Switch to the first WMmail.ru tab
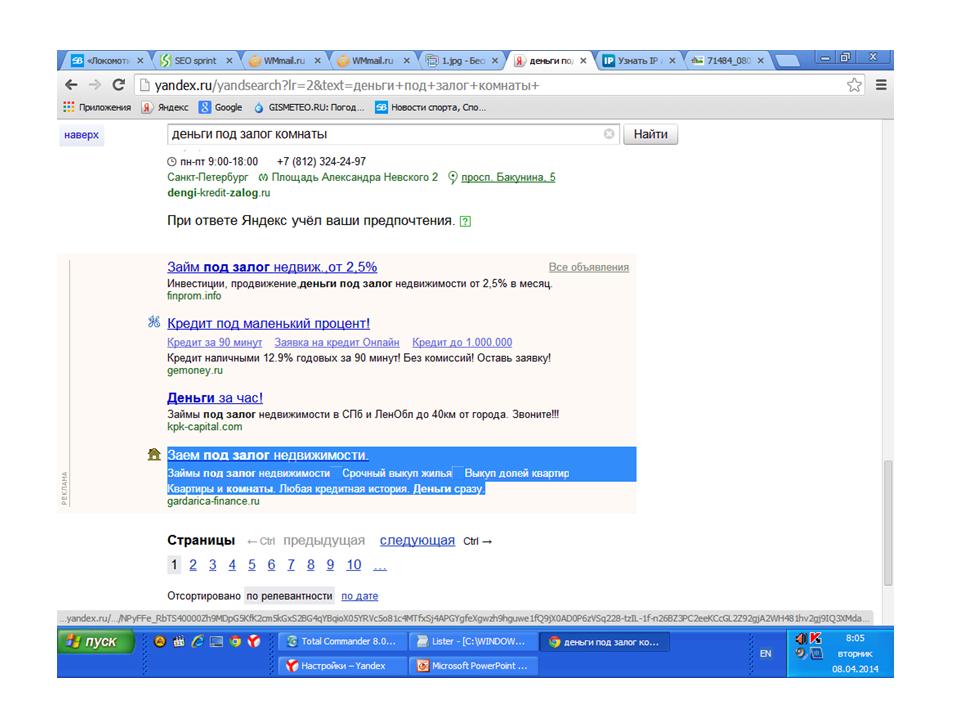 (284, 61)
